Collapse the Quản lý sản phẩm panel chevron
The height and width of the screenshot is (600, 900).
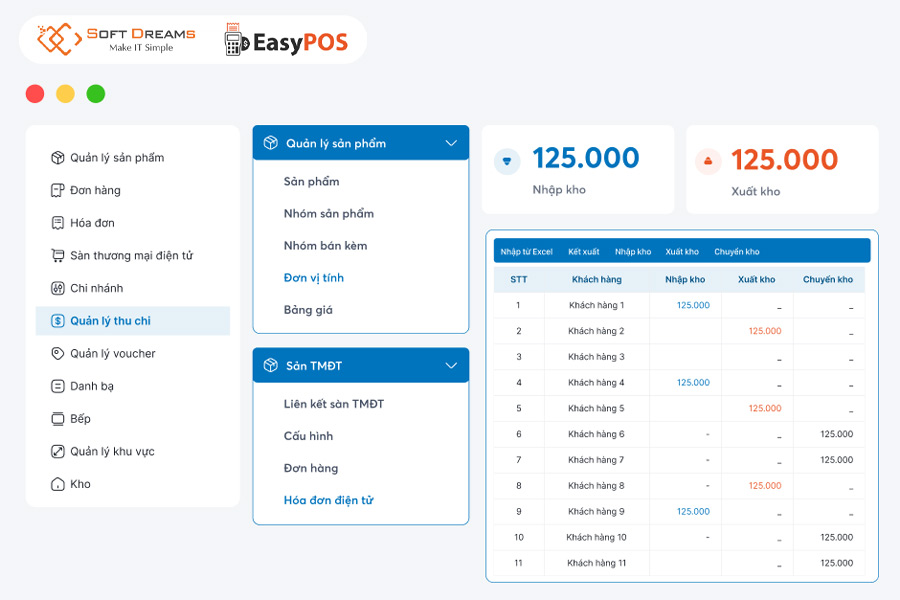(x=452, y=142)
